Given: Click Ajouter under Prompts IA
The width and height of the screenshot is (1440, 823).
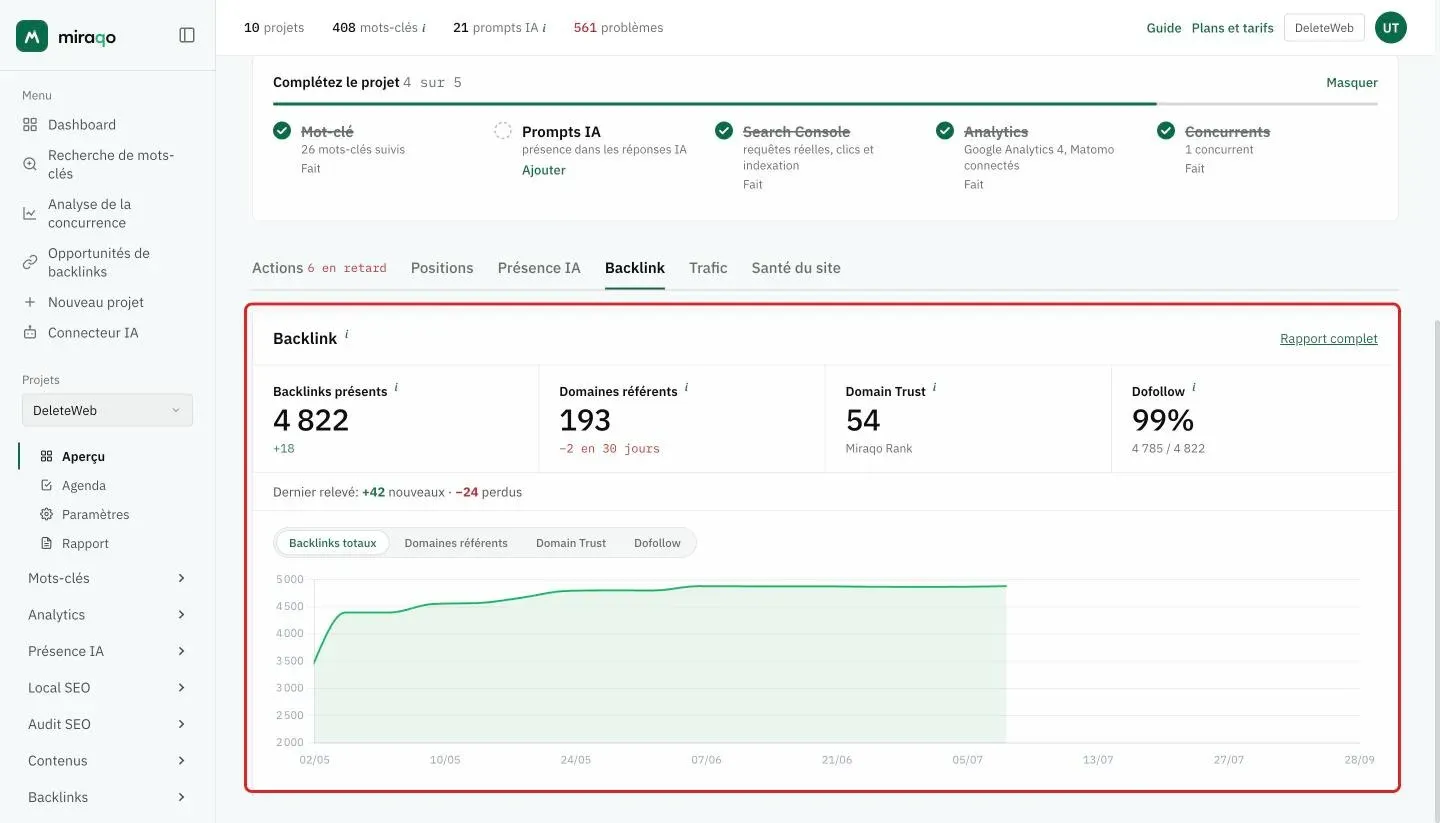Looking at the screenshot, I should (x=544, y=170).
